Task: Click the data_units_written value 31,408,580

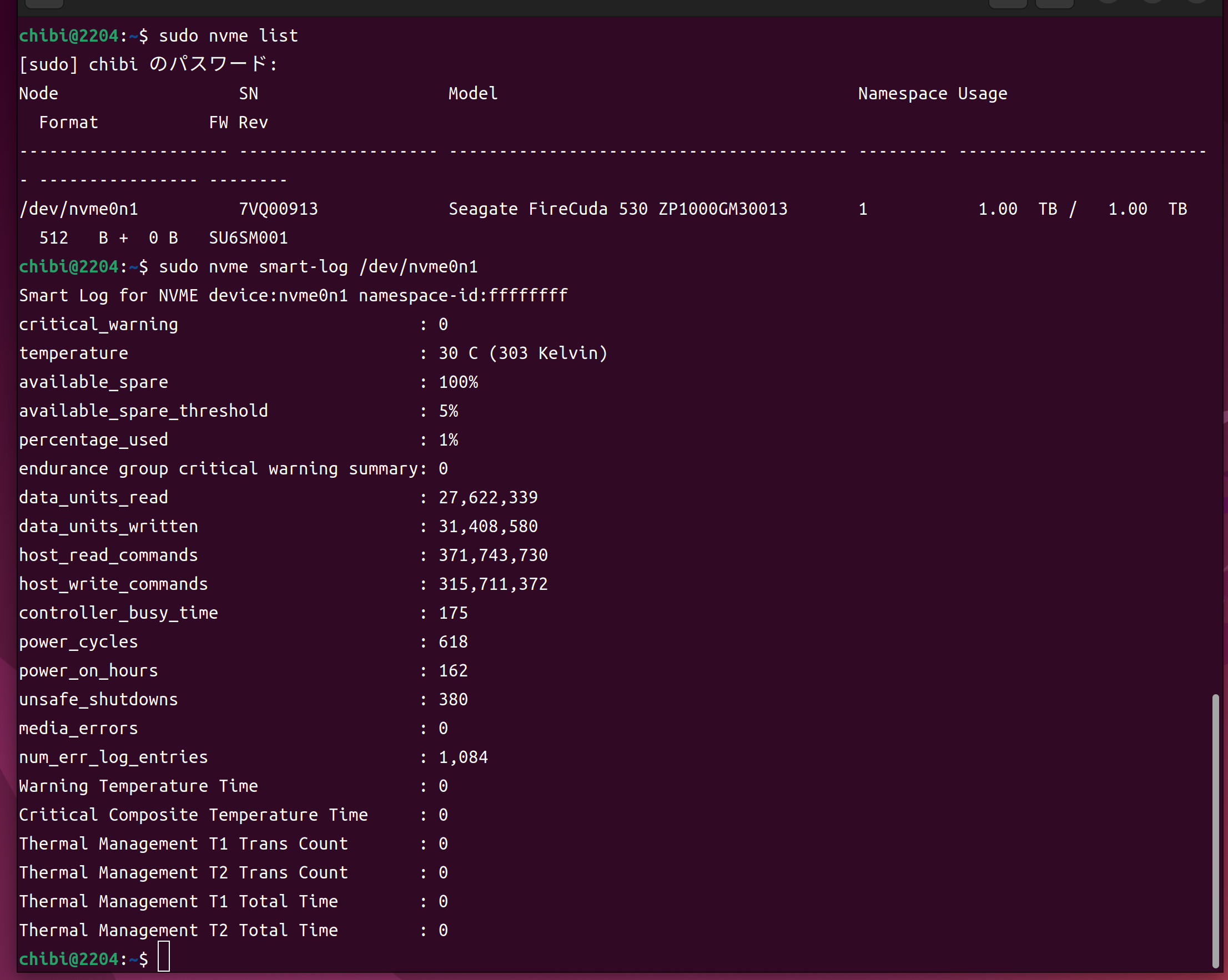Action: click(487, 526)
